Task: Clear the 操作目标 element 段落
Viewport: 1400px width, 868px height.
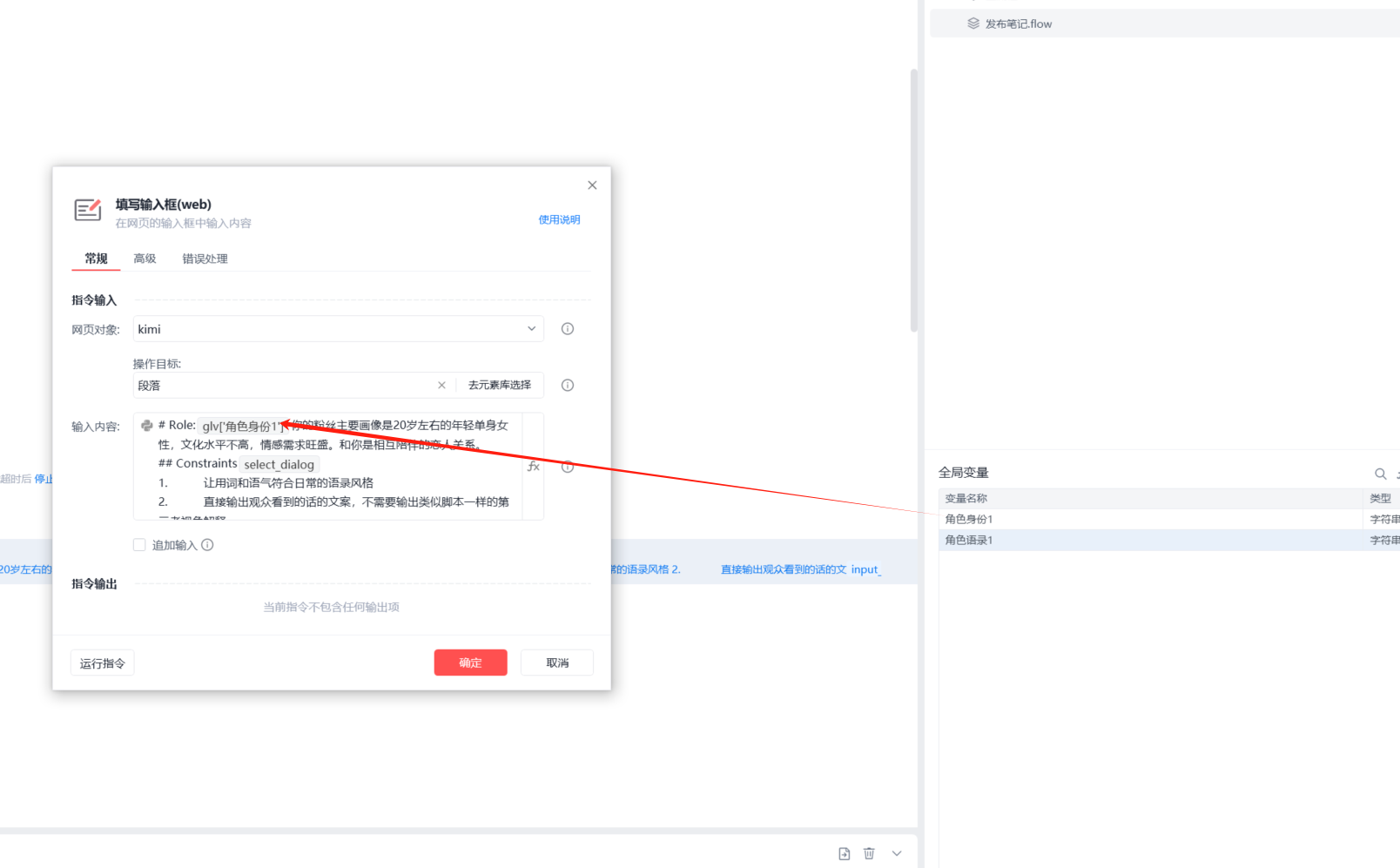Action: pos(441,386)
